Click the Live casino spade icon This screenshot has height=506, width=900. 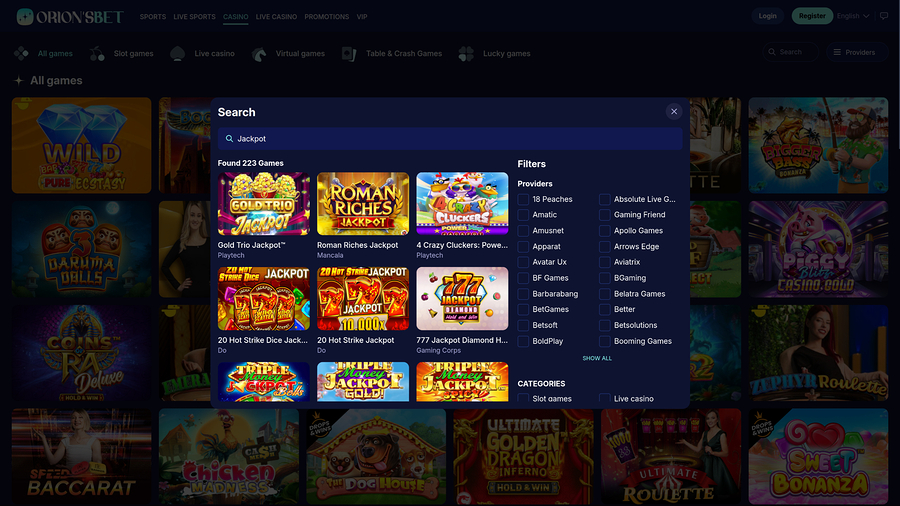pyautogui.click(x=177, y=53)
